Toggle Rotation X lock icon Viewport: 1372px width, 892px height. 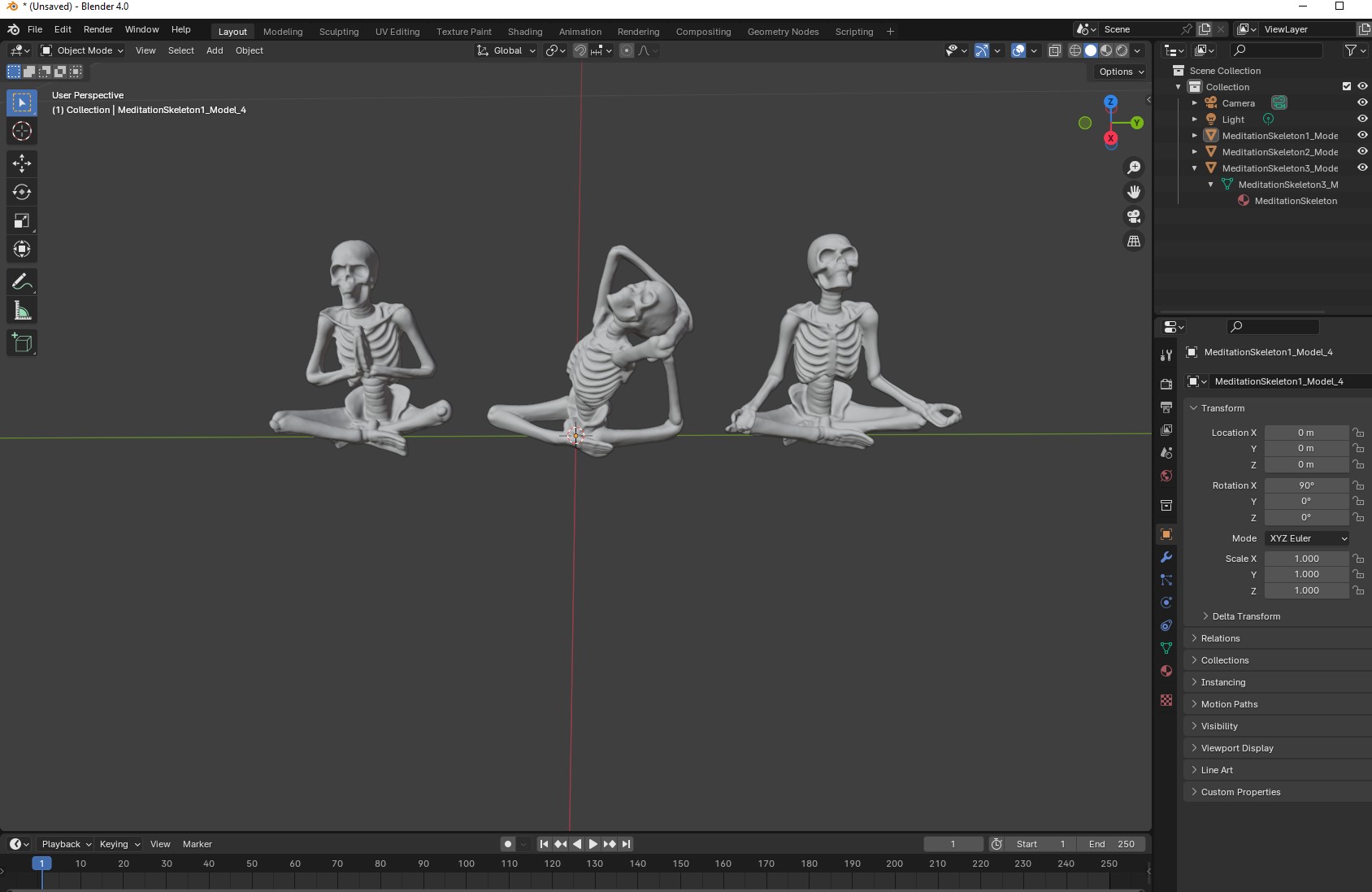tap(1358, 485)
